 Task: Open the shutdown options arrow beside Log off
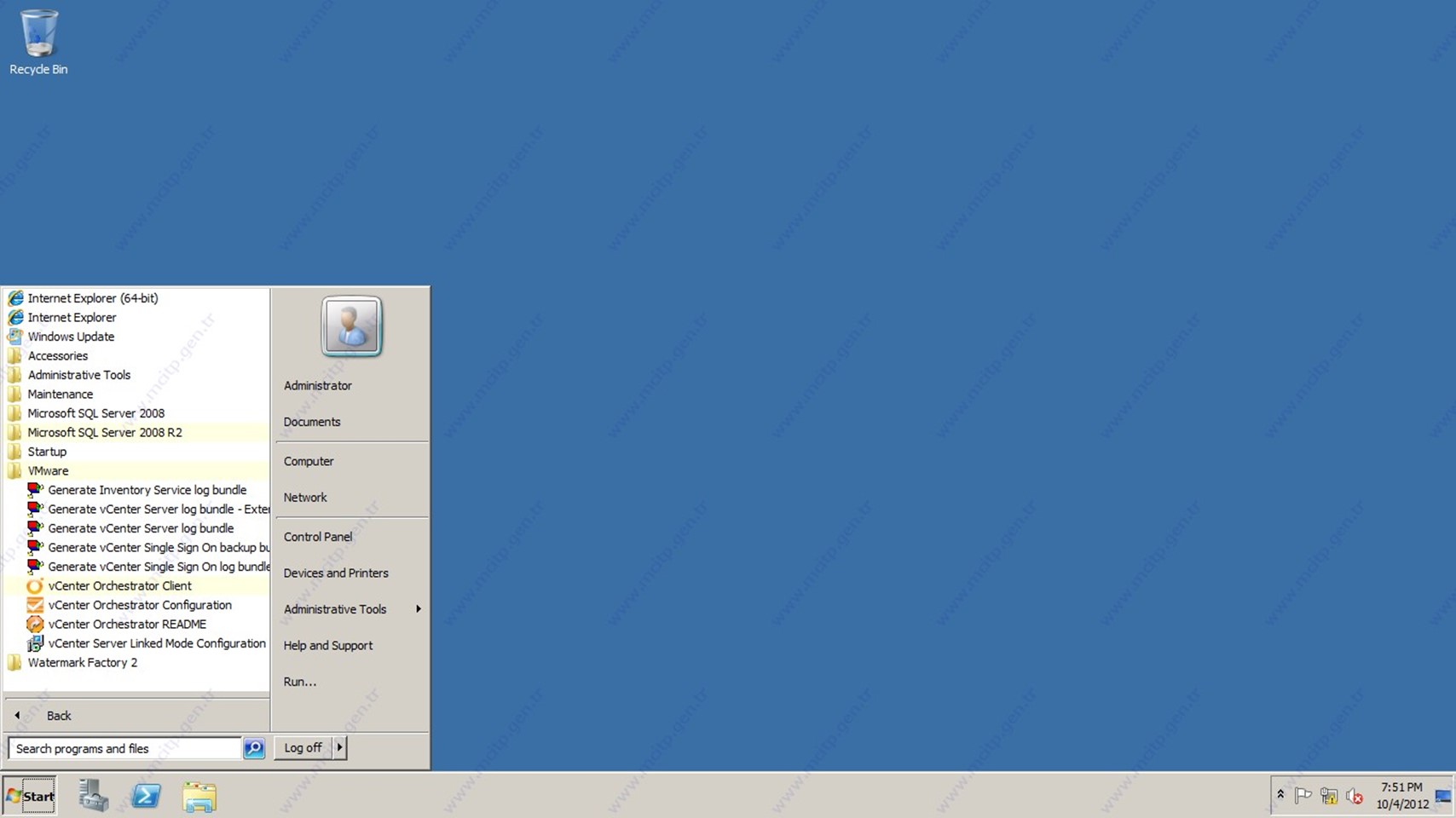click(339, 747)
